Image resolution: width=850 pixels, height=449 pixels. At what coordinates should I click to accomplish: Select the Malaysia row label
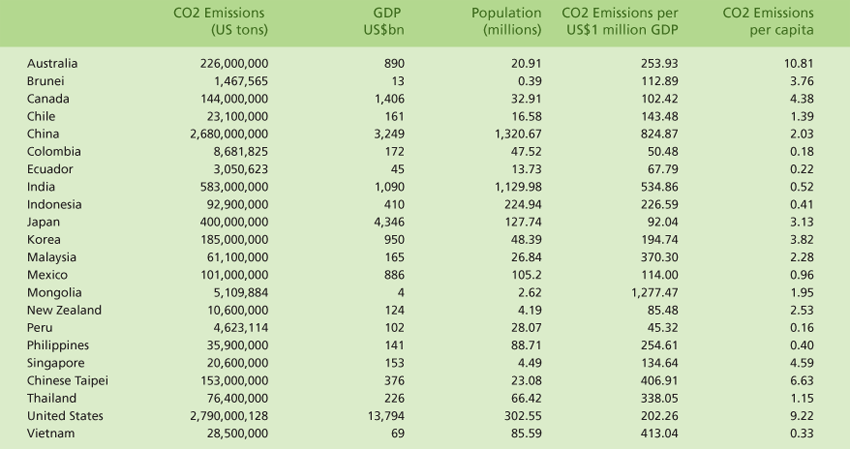pyautogui.click(x=51, y=258)
